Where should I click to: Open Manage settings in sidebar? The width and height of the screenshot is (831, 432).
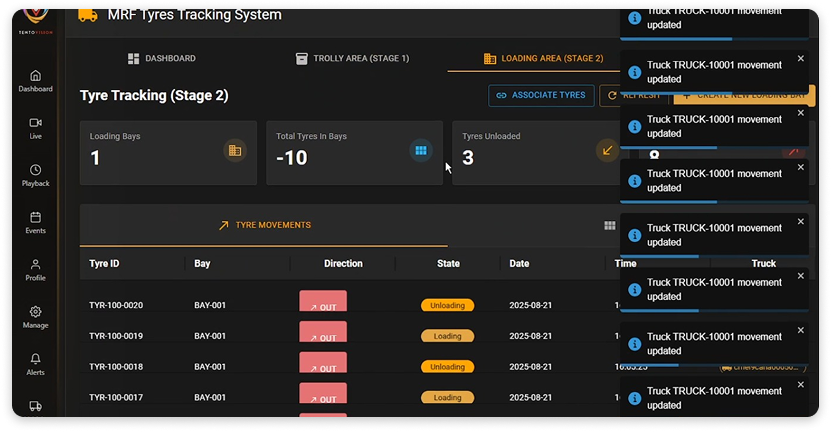pyautogui.click(x=35, y=317)
